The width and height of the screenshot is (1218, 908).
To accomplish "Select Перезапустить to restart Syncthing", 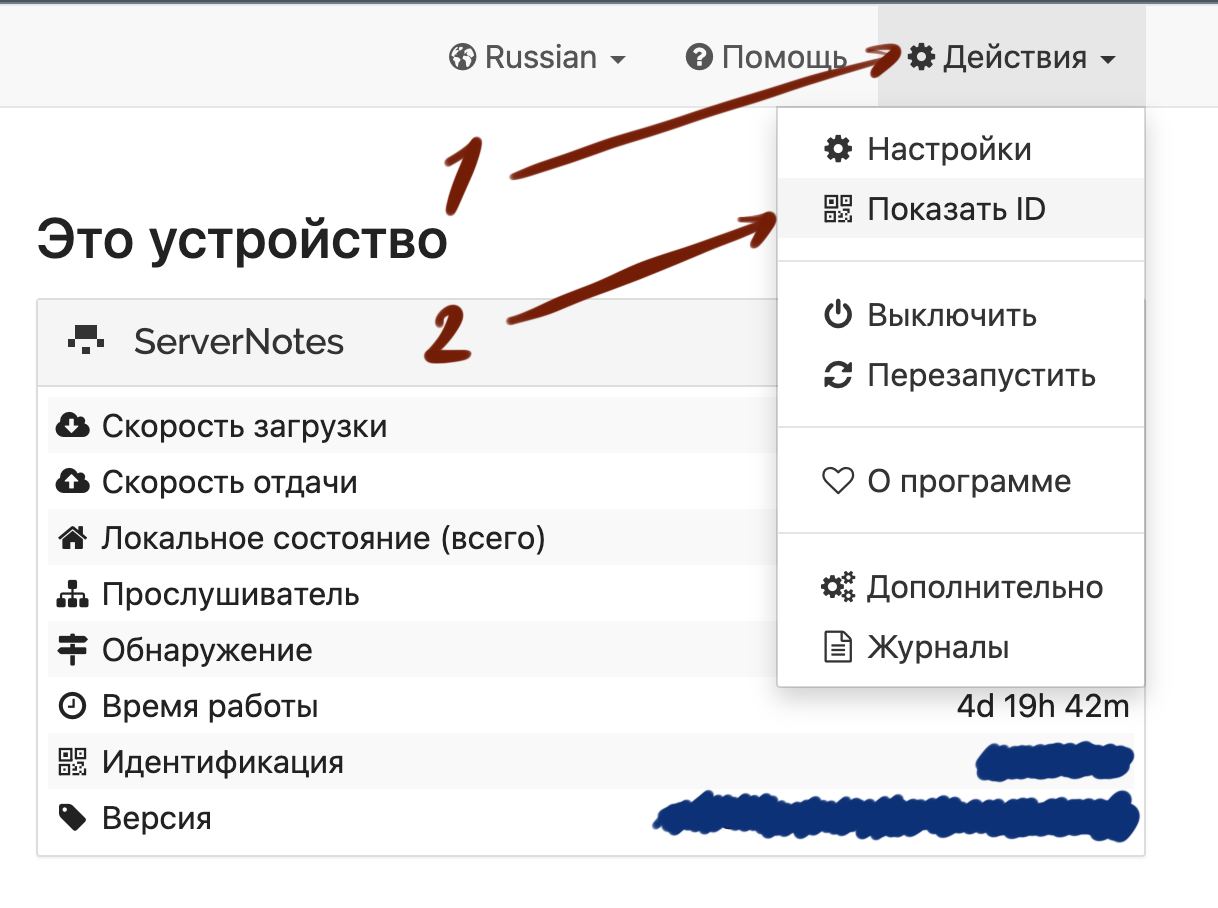I will (x=981, y=376).
